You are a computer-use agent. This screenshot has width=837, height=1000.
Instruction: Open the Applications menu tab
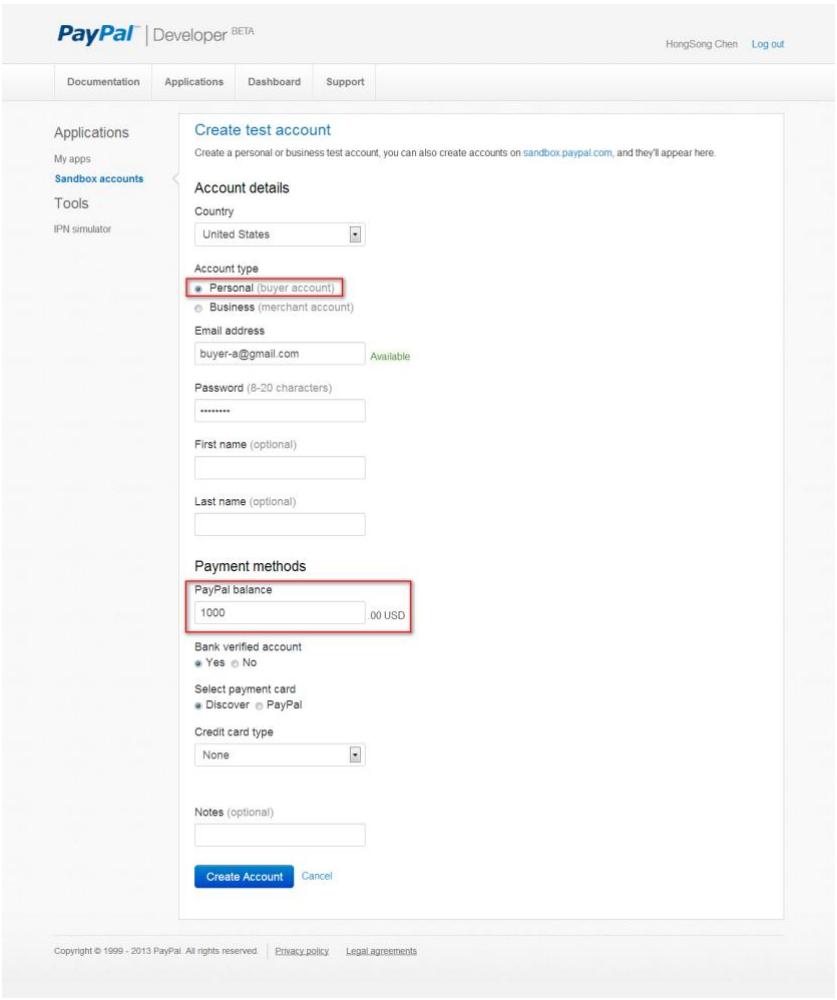(x=194, y=82)
